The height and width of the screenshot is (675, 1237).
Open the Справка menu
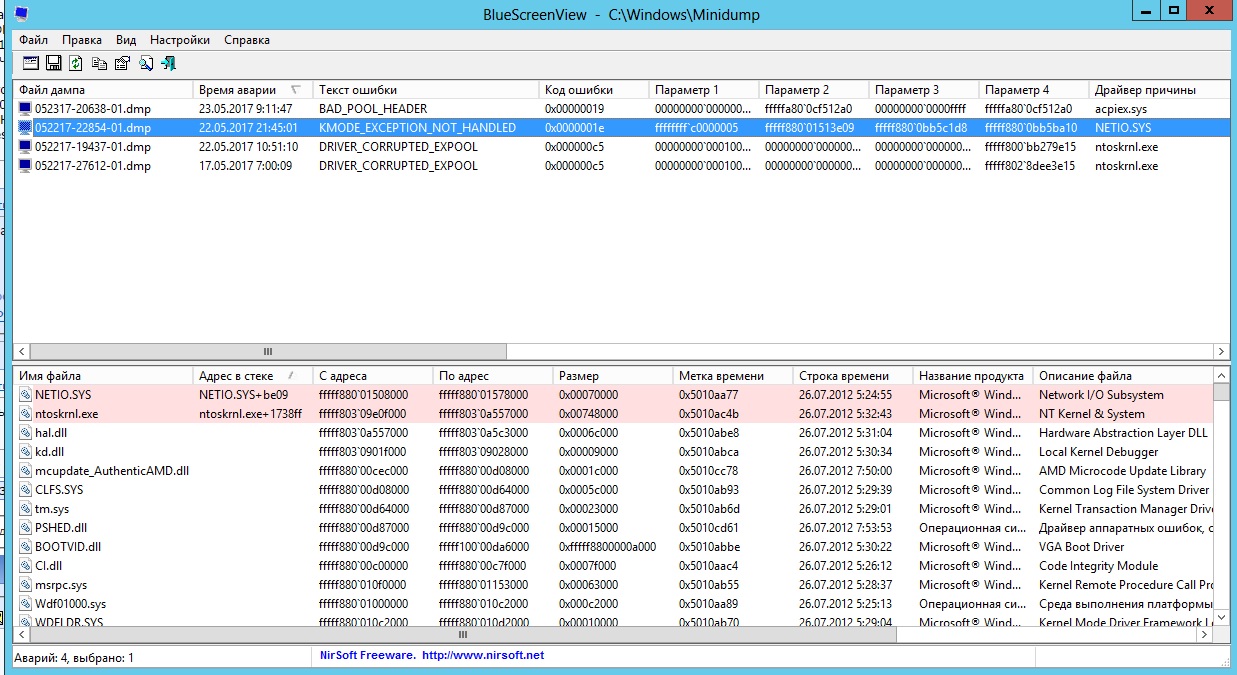point(247,40)
